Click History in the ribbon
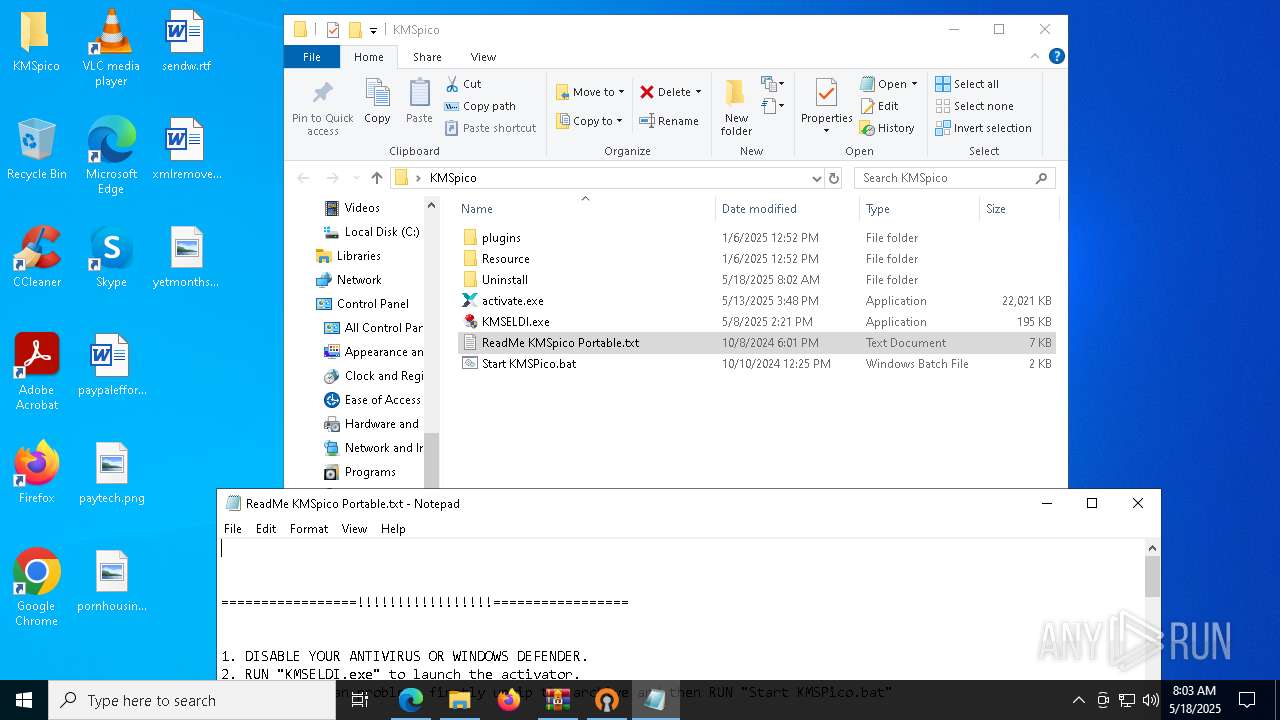 887,128
